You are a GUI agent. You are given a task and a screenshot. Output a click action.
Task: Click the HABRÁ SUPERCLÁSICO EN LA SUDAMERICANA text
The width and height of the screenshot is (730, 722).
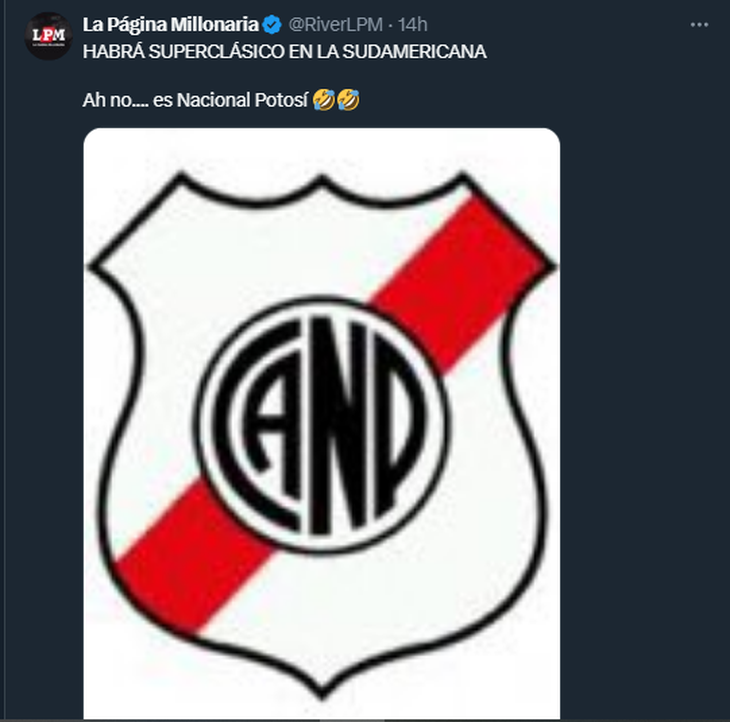(284, 52)
